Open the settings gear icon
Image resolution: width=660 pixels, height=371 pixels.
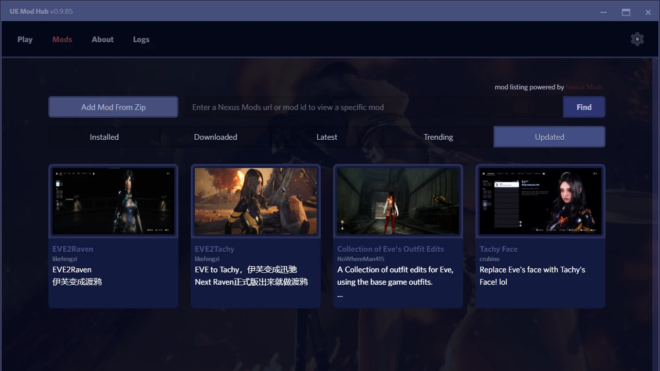click(x=637, y=39)
